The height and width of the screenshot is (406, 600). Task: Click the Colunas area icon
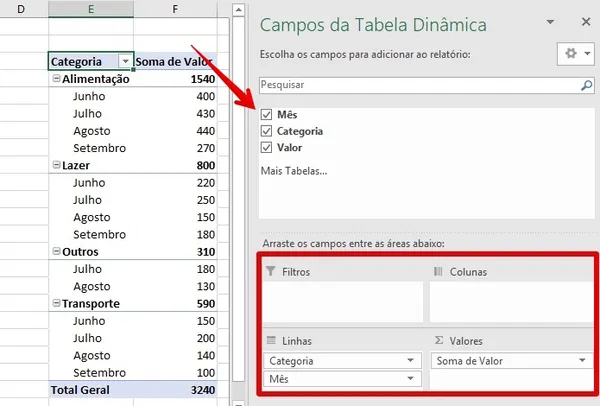tap(438, 271)
